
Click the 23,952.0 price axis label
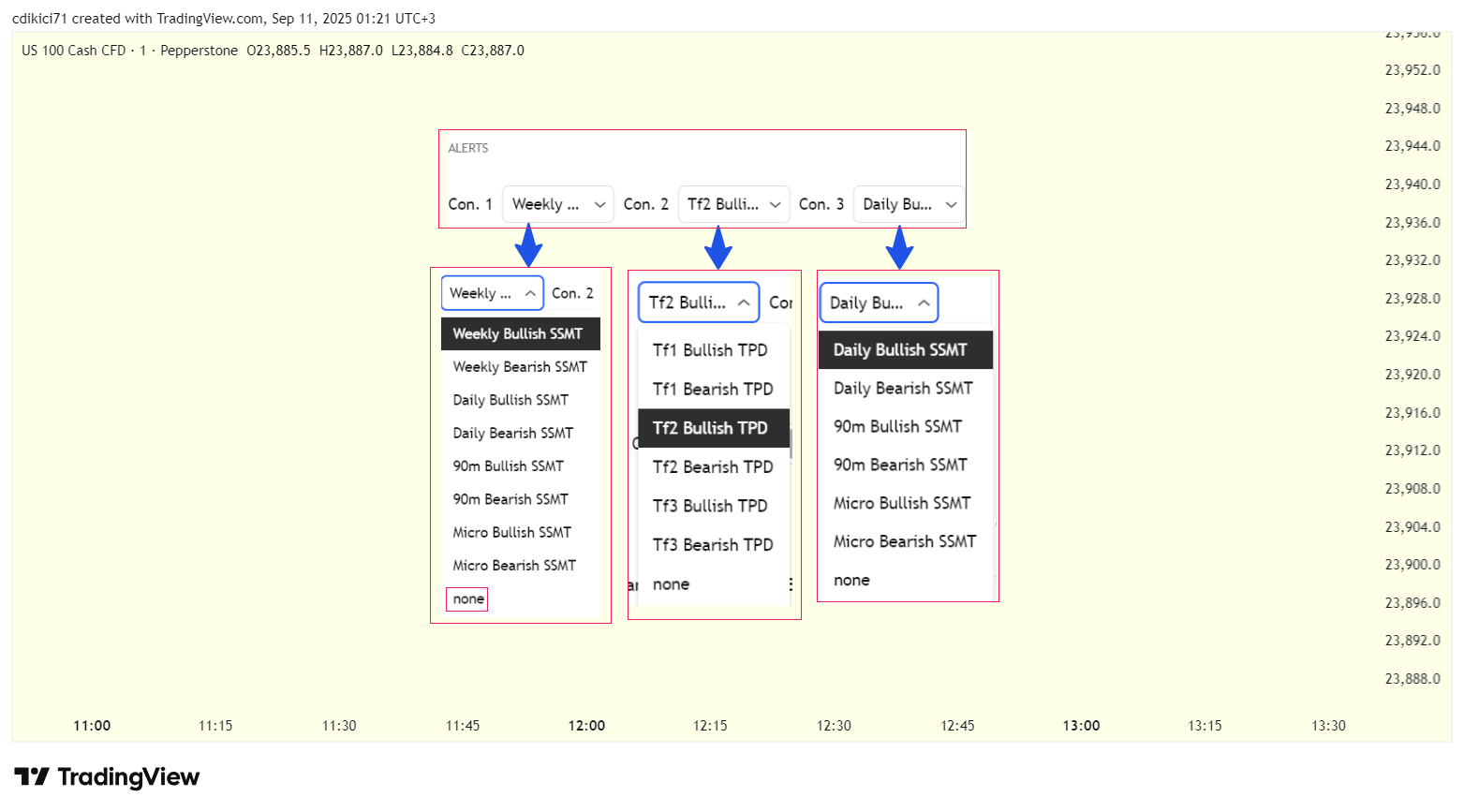click(x=1412, y=70)
